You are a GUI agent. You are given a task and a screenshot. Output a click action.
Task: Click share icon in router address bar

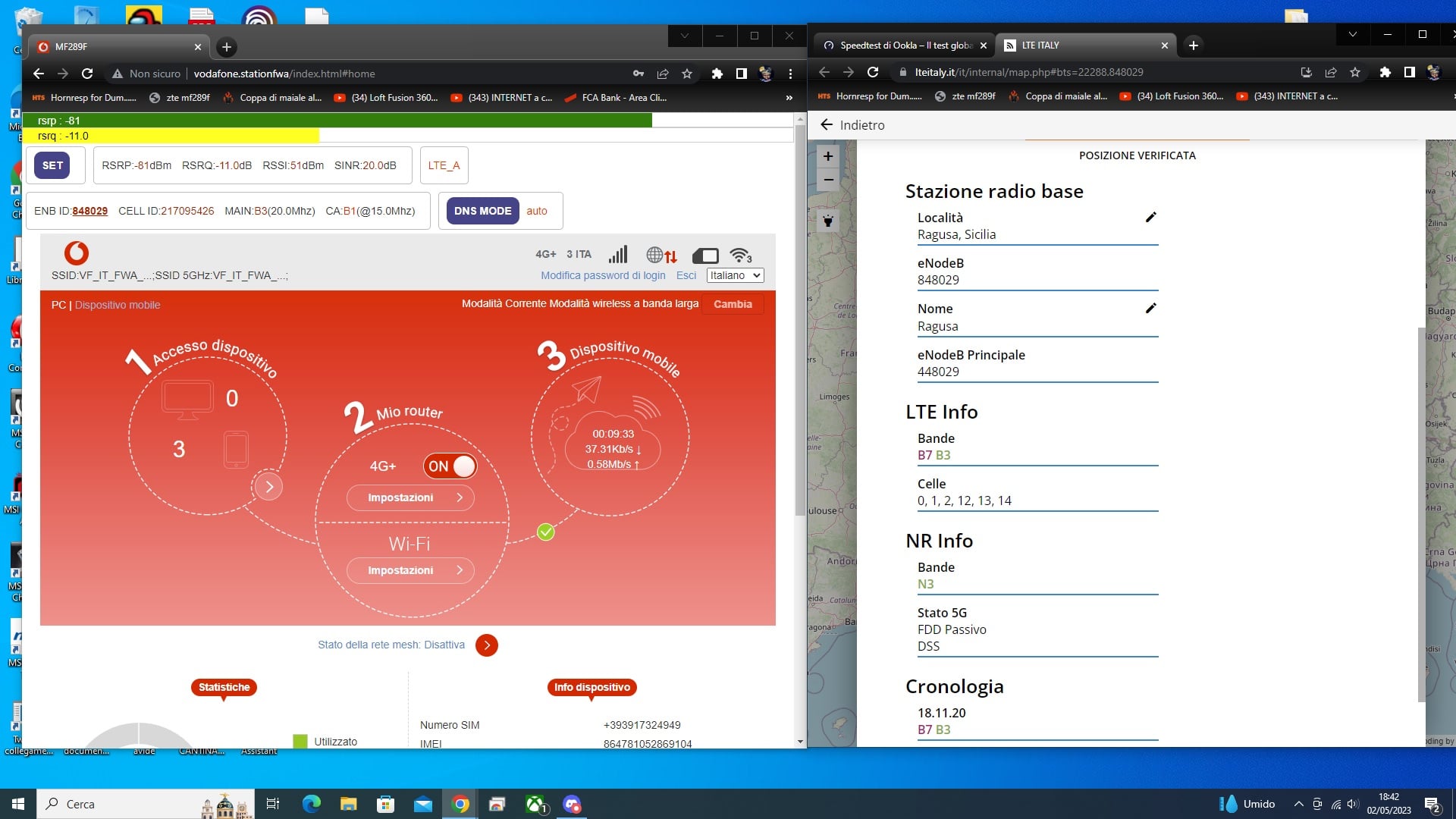click(x=663, y=74)
